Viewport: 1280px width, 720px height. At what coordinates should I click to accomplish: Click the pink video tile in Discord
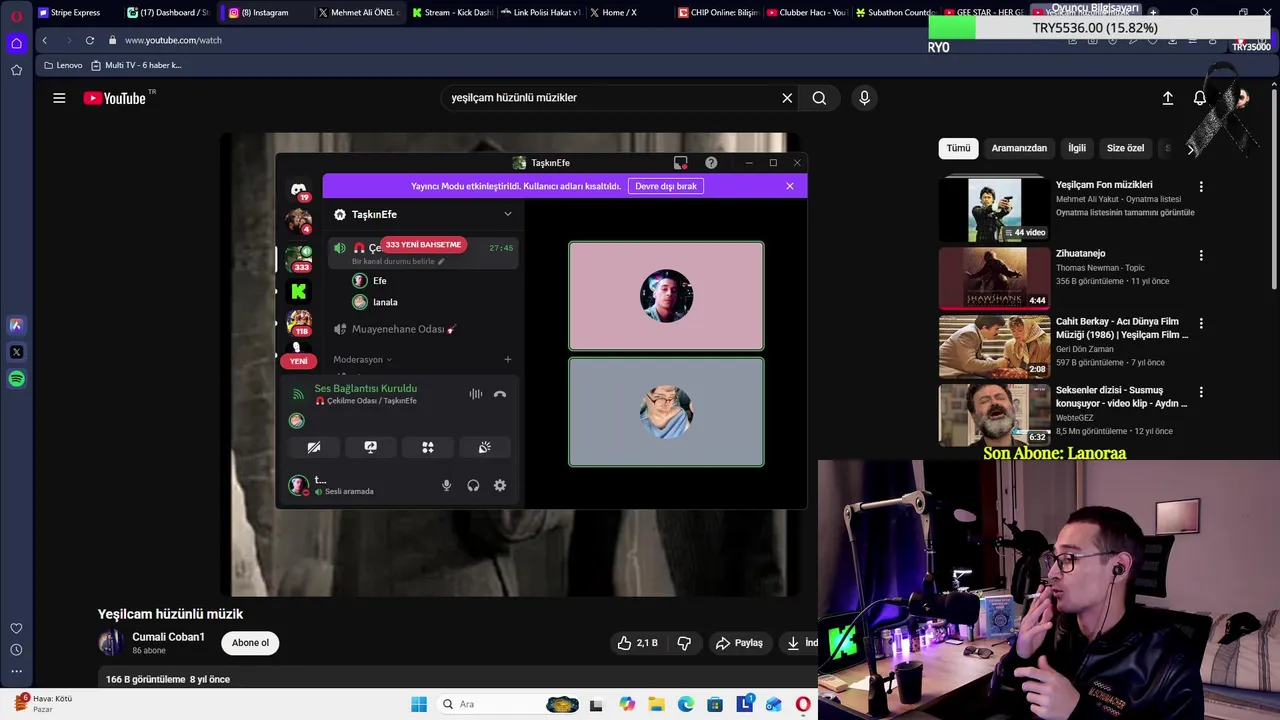pos(666,296)
